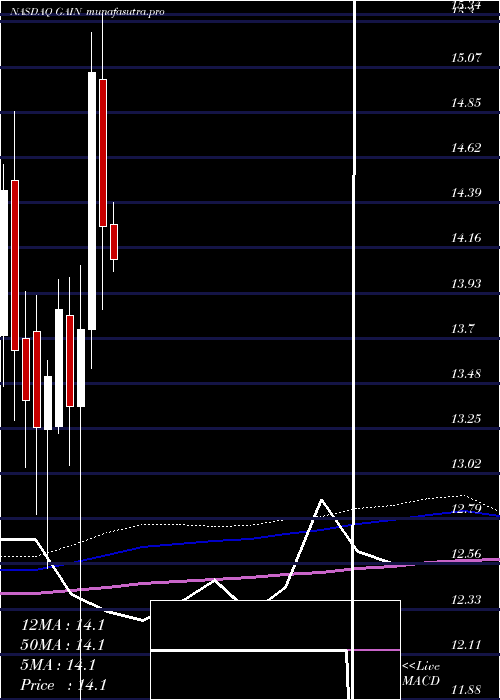
Task: Select the 12.79 price axis label
Action: click(x=466, y=508)
